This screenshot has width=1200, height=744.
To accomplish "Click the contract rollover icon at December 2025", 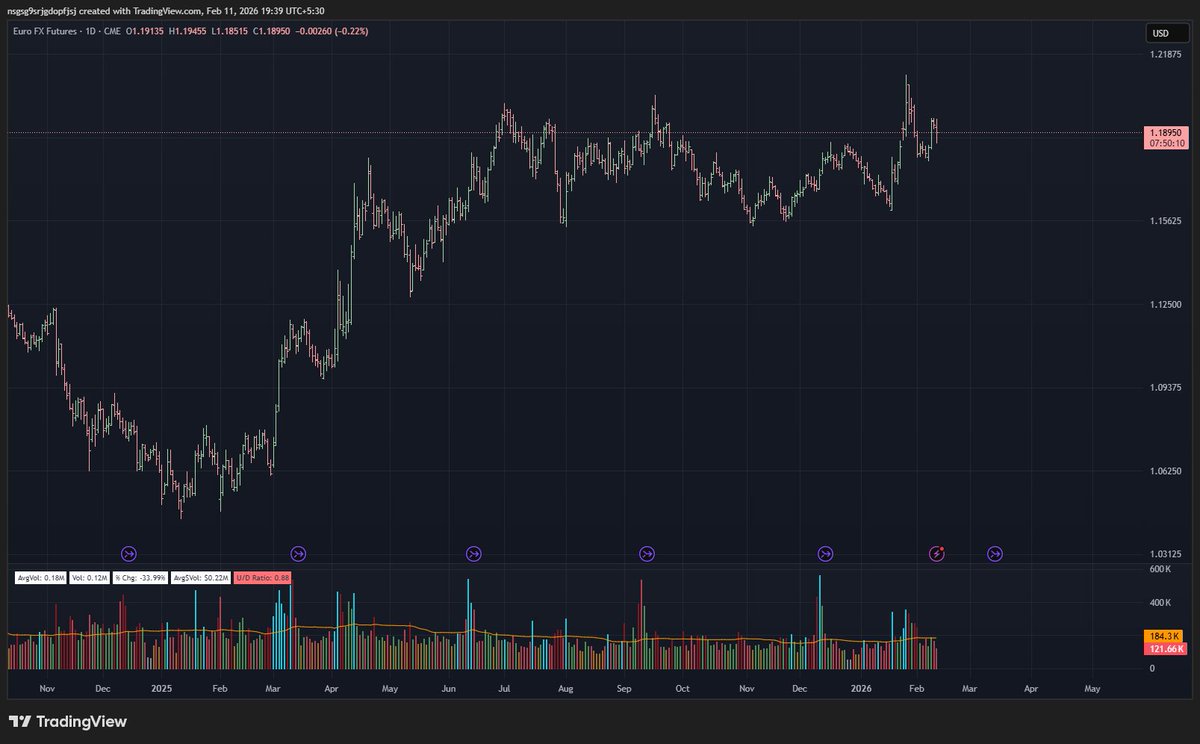I will coord(825,553).
